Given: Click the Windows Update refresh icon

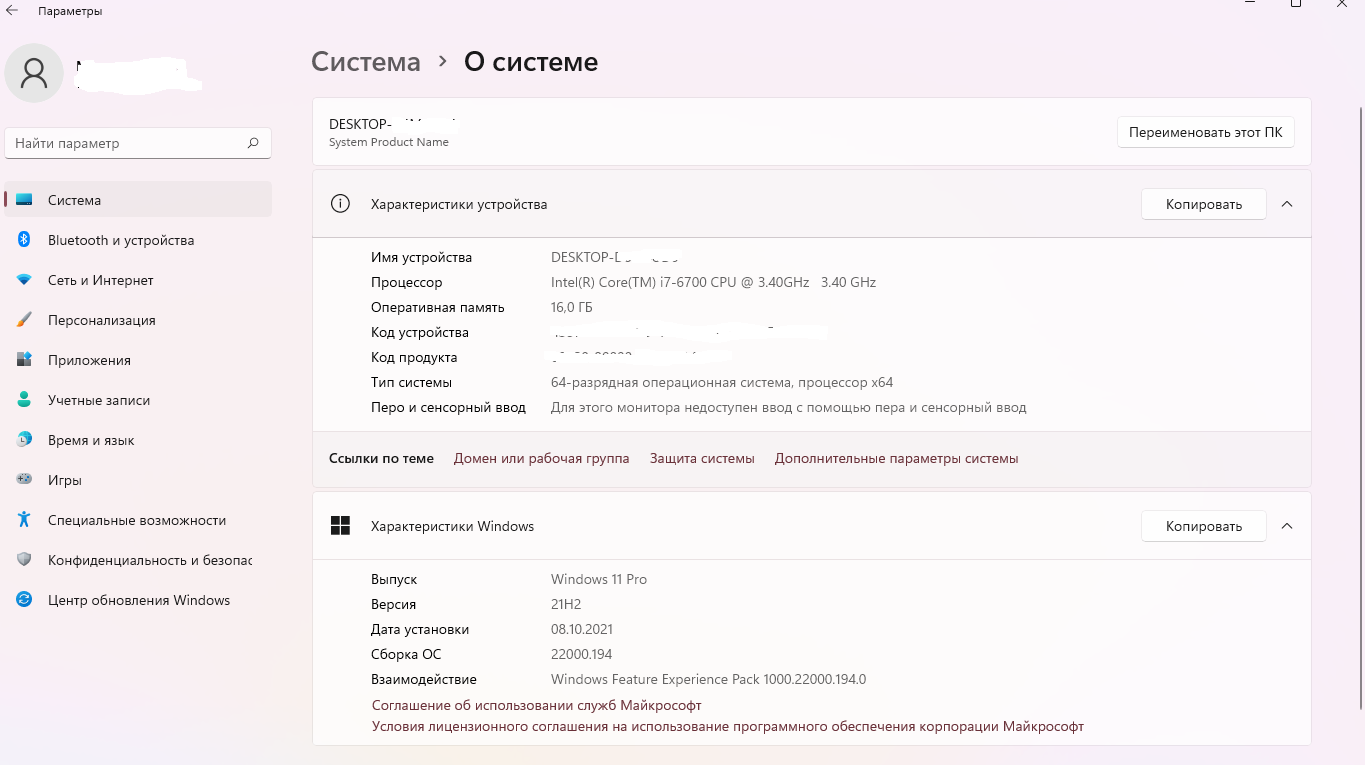Looking at the screenshot, I should point(24,600).
